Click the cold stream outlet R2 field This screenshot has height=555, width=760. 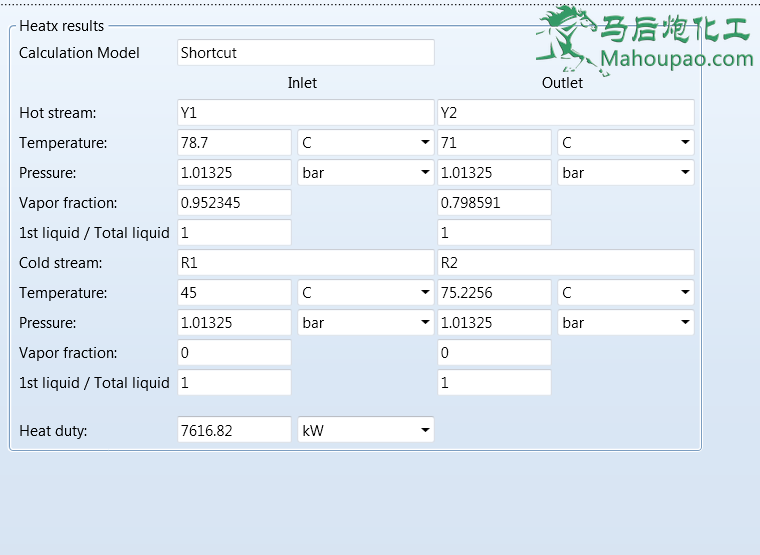pos(565,263)
